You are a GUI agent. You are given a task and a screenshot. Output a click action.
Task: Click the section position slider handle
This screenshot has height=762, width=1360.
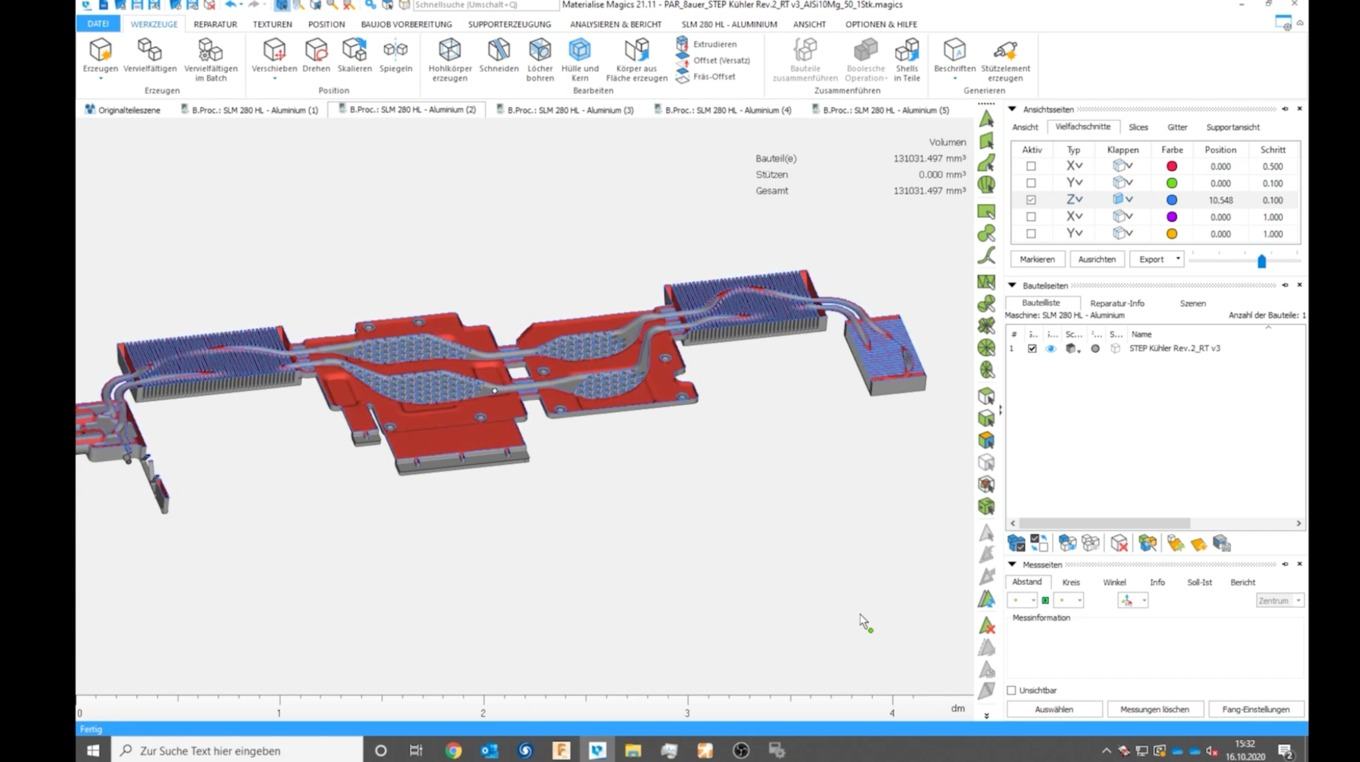click(1262, 261)
